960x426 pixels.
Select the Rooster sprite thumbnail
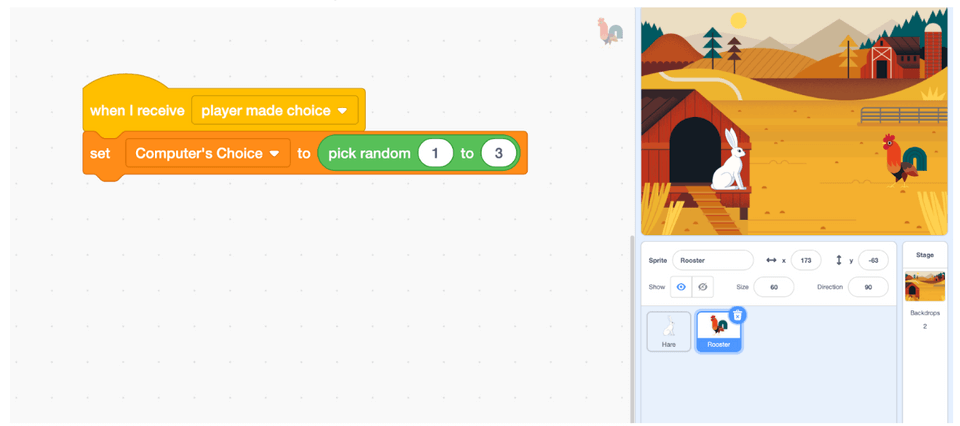click(719, 331)
